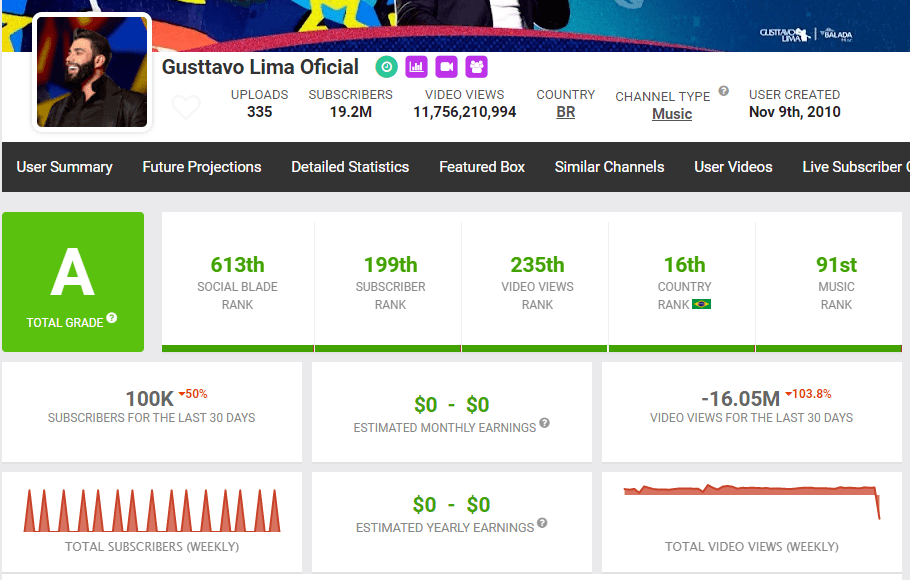Click the purple video camera icon
This screenshot has width=910, height=580.
click(446, 67)
